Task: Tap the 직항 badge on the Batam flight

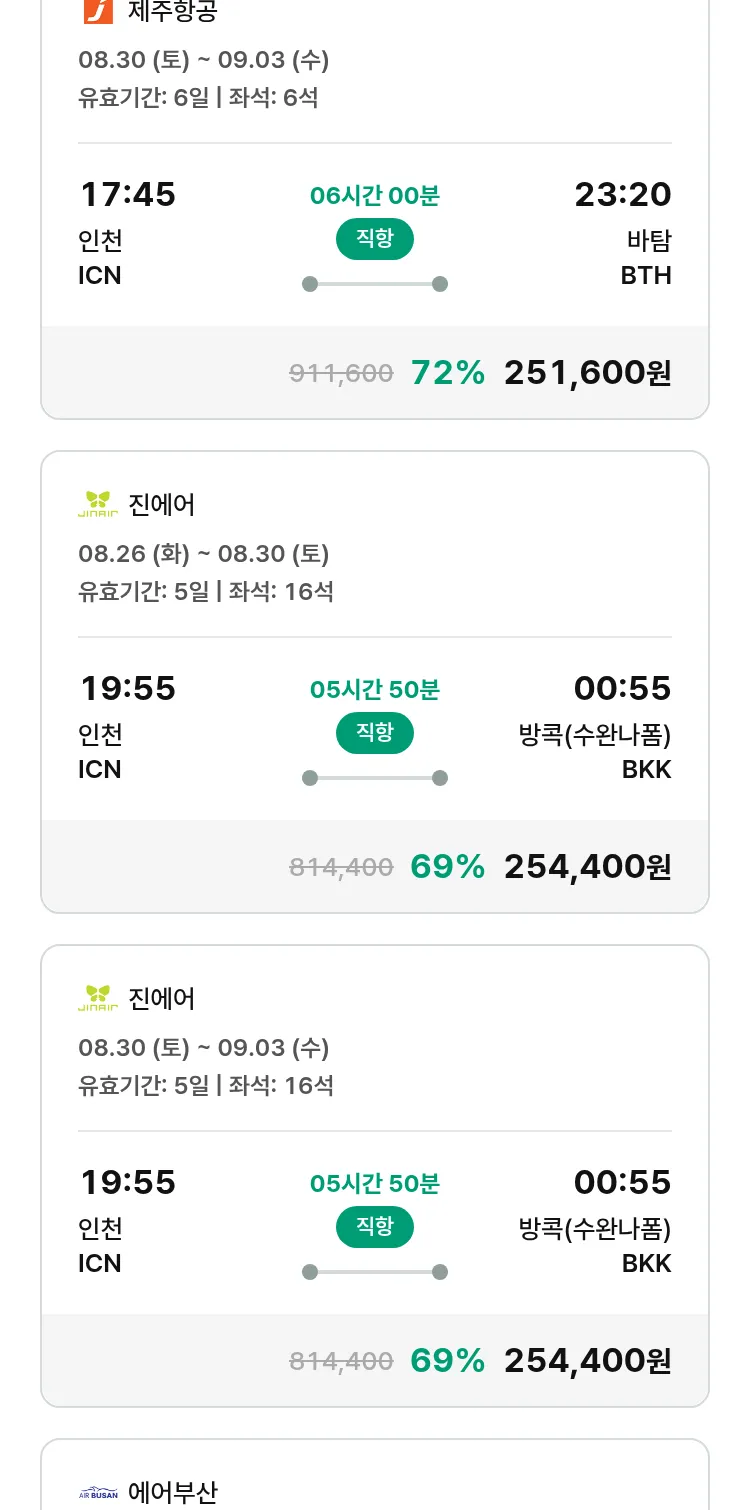Action: coord(374,239)
